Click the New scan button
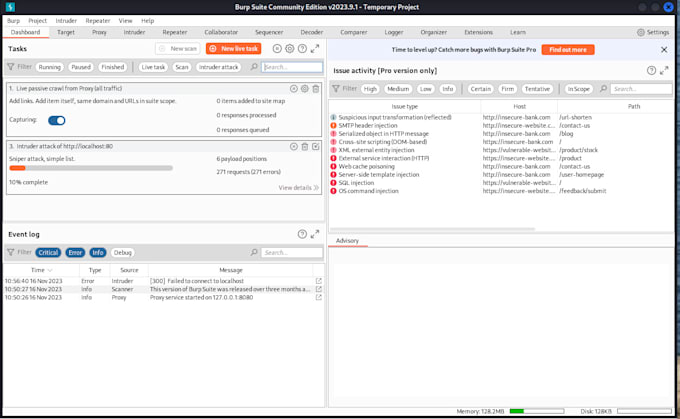The width and height of the screenshot is (680, 419). tap(178, 49)
